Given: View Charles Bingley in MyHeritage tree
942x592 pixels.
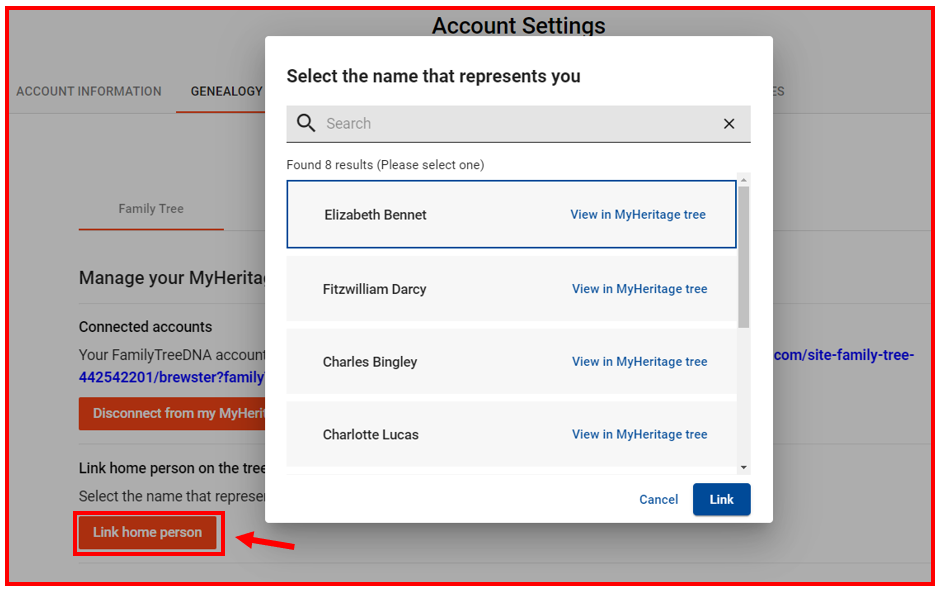Looking at the screenshot, I should coord(640,362).
